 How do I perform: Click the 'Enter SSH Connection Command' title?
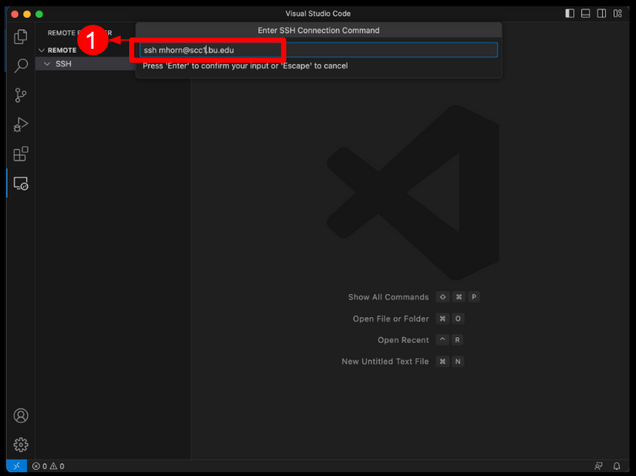[x=318, y=30]
